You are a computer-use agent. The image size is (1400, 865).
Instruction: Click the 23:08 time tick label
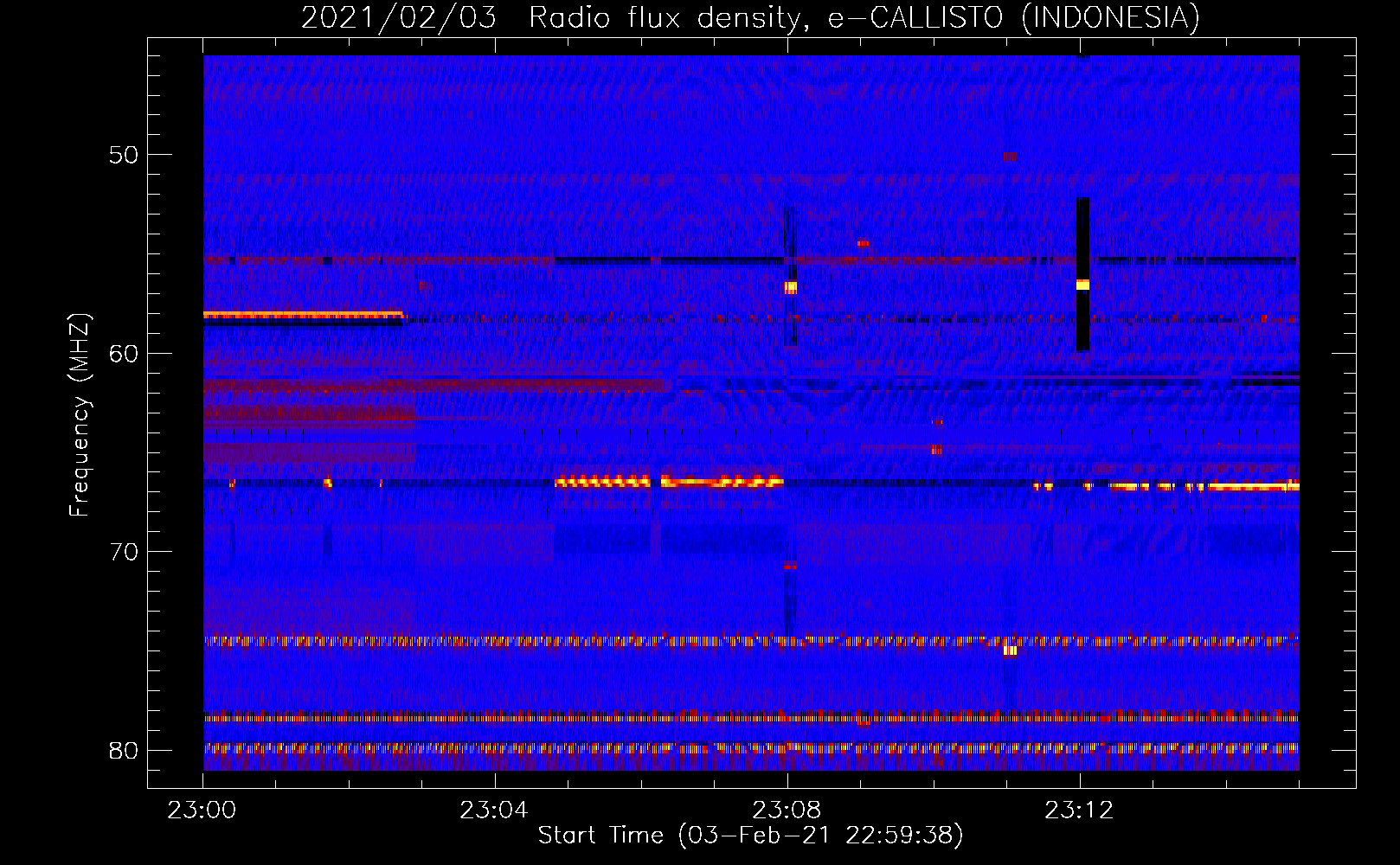pyautogui.click(x=787, y=811)
